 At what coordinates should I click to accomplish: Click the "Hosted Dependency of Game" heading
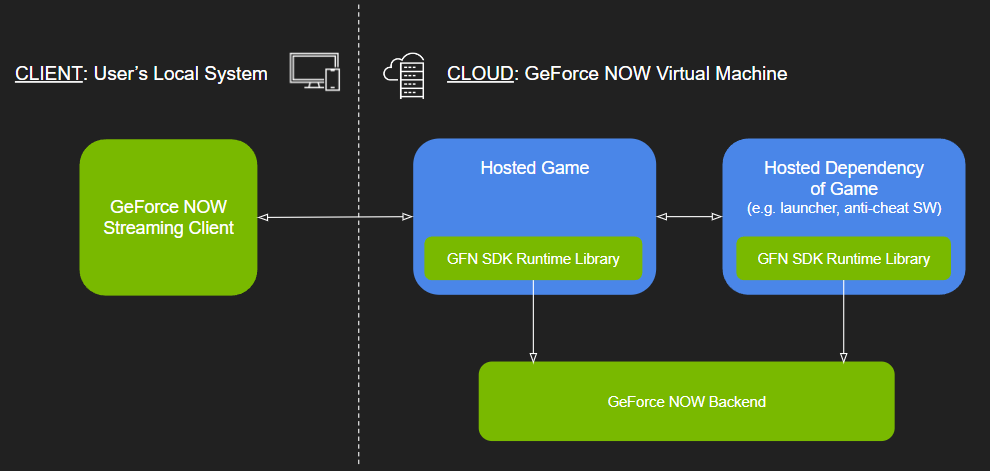click(843, 178)
